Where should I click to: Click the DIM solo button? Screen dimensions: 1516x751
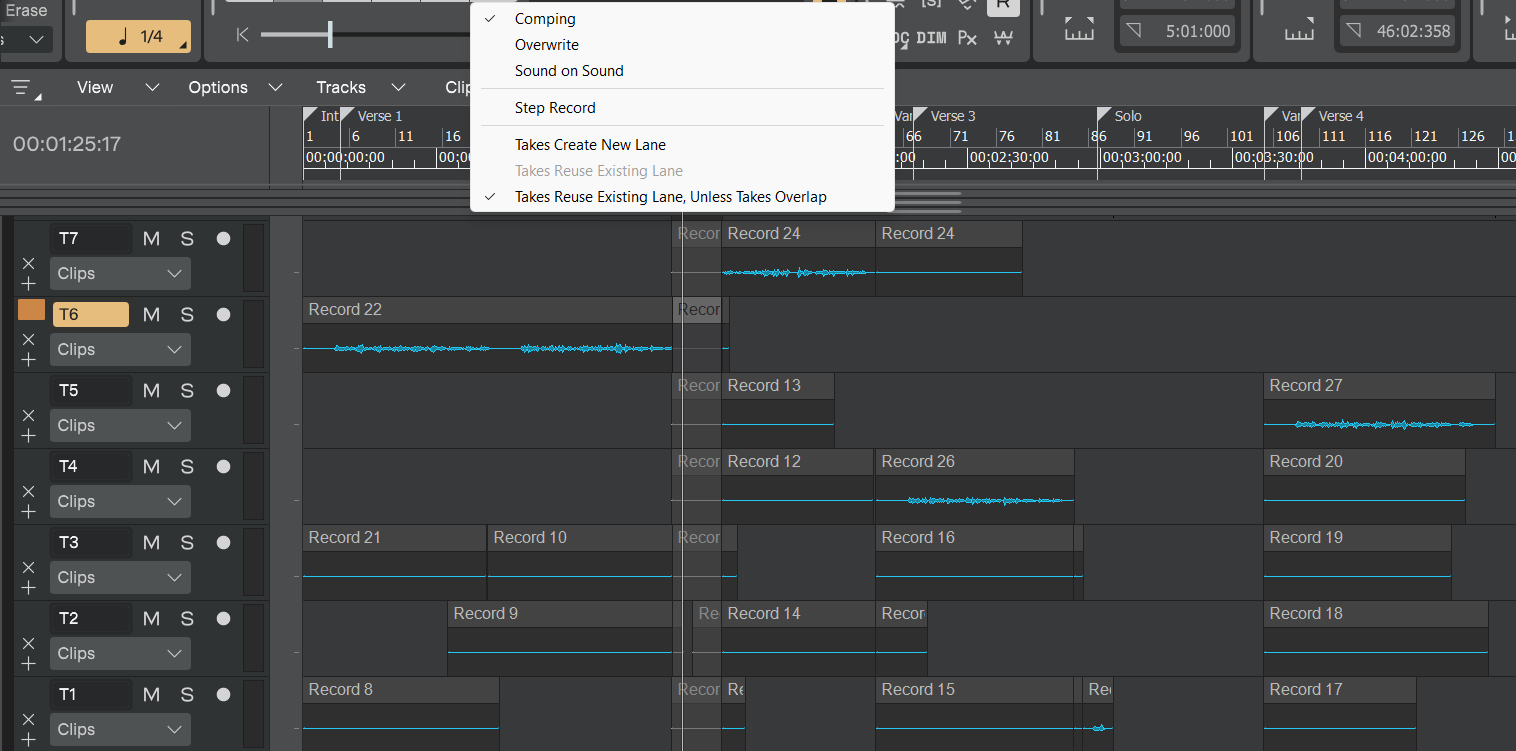click(931, 38)
